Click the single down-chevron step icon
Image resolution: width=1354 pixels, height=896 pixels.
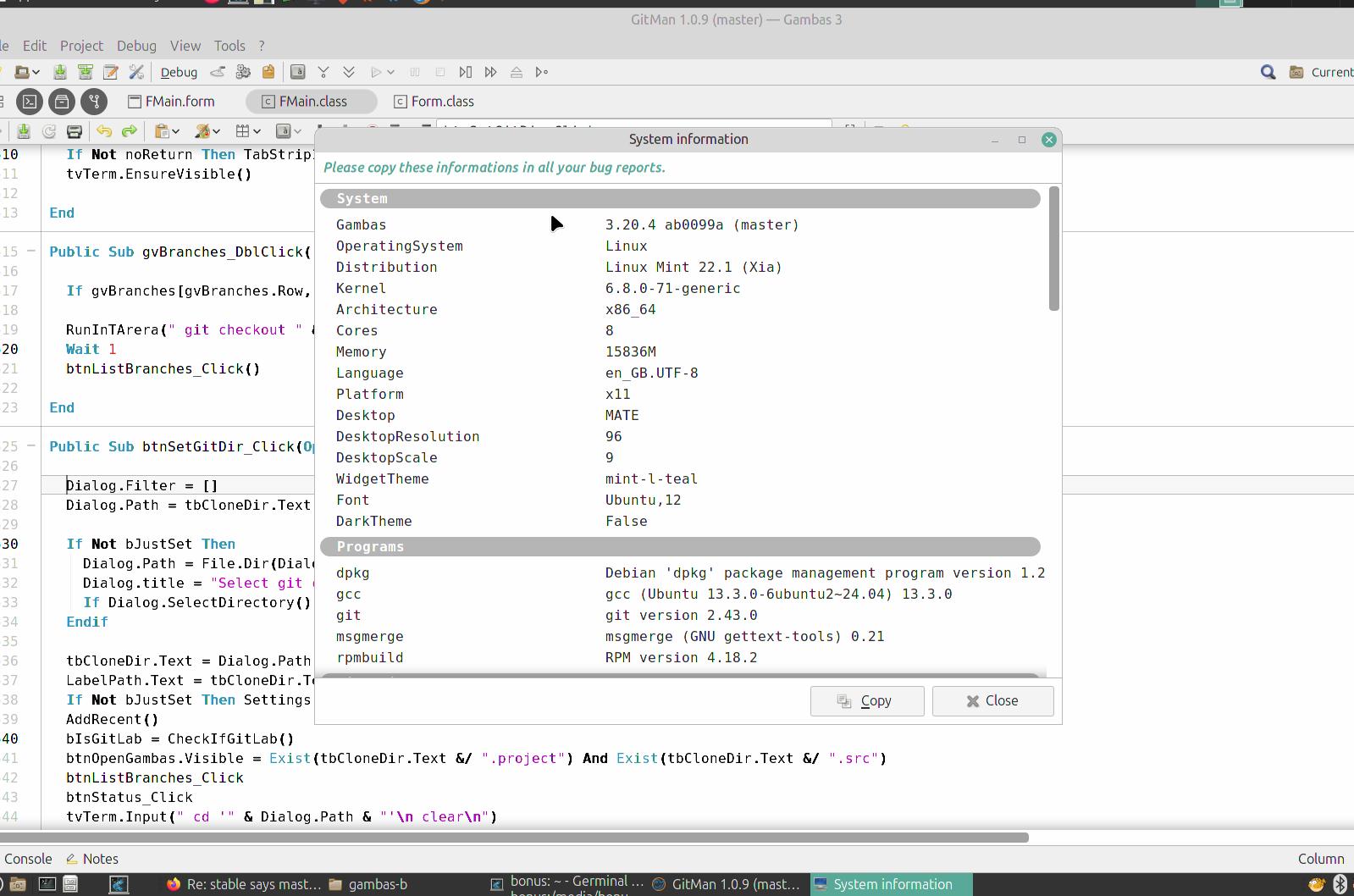pos(323,72)
